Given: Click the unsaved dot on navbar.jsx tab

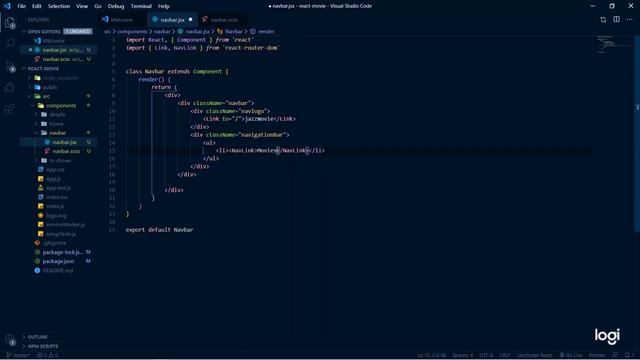Looking at the screenshot, I should pyautogui.click(x=191, y=20).
